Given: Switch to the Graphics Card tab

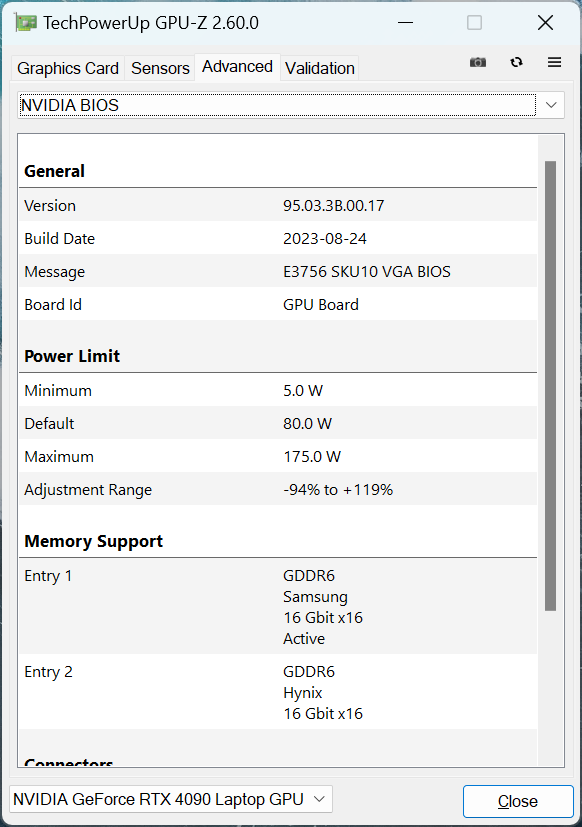Looking at the screenshot, I should (67, 68).
